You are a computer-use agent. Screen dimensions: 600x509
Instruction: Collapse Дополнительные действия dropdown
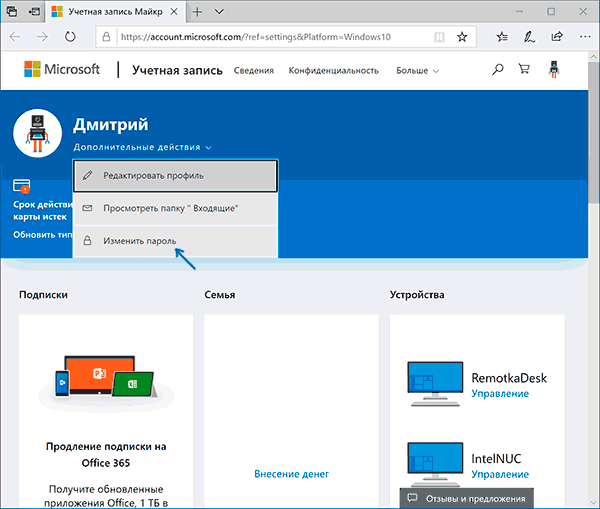point(142,147)
